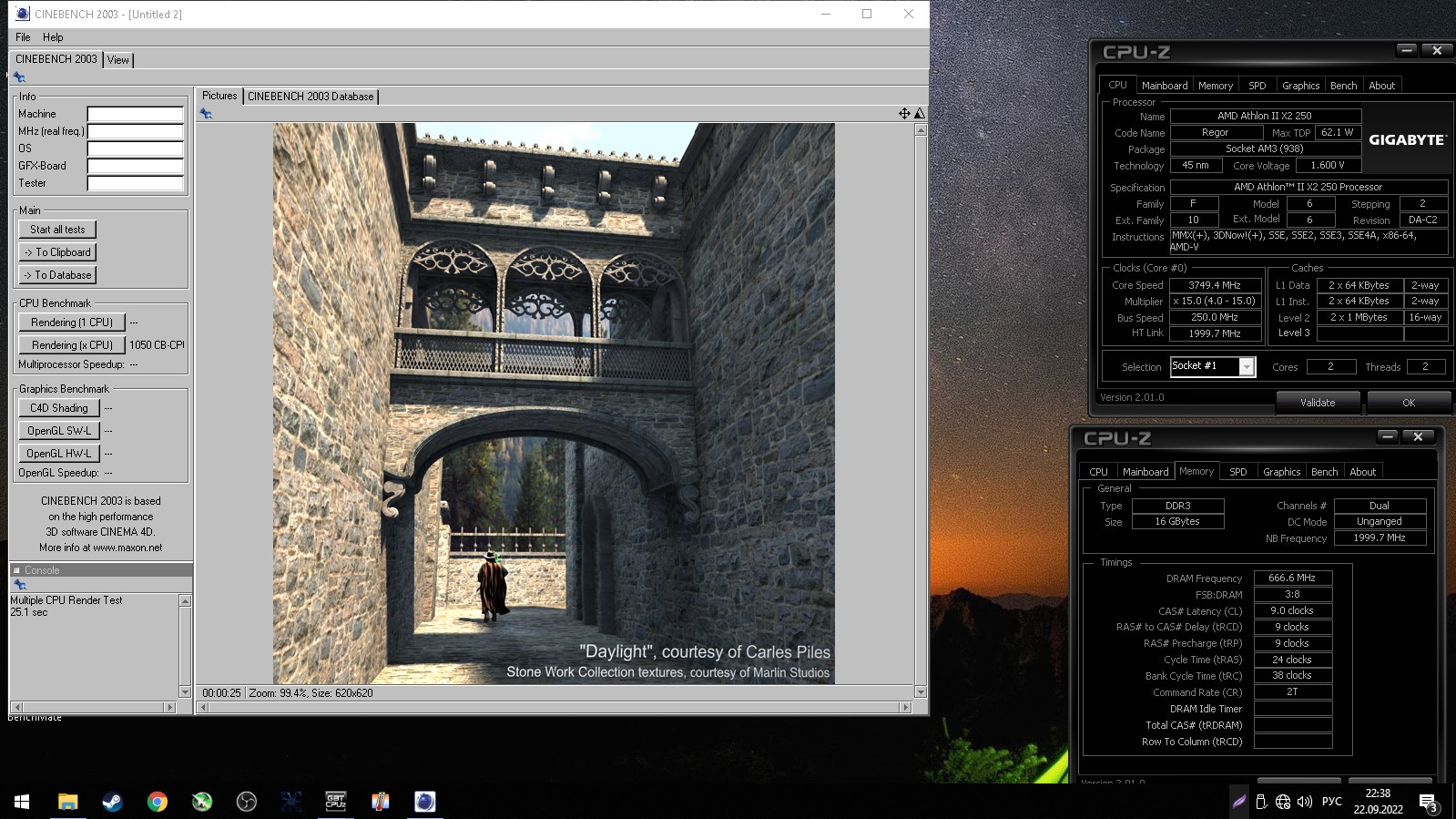This screenshot has height=819, width=1456.
Task: Open the CPU tab in the lower CPU-Z window
Action: [1099, 472]
